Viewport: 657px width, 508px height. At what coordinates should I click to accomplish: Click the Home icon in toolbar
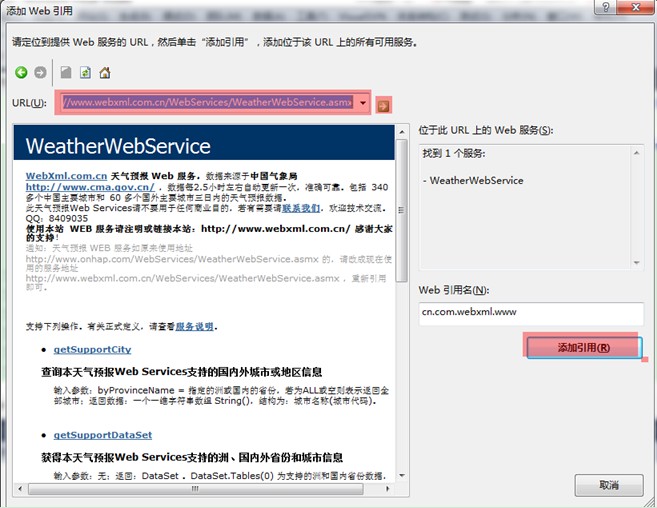105,73
